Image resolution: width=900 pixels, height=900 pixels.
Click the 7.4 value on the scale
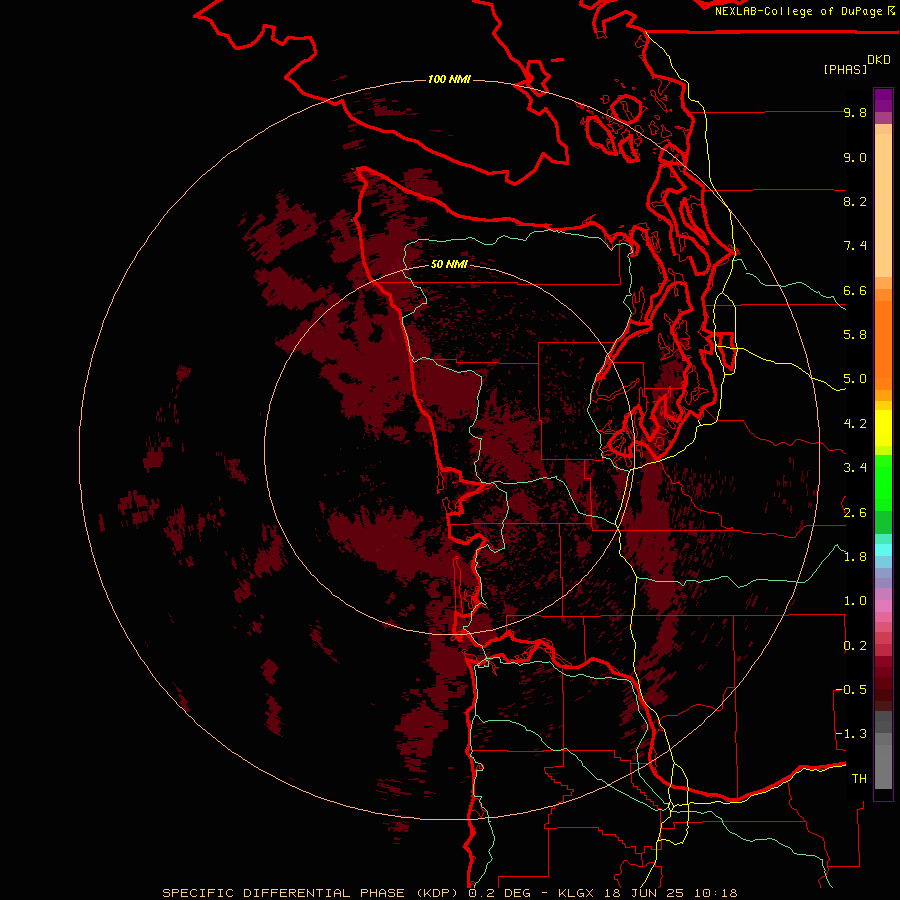(855, 246)
